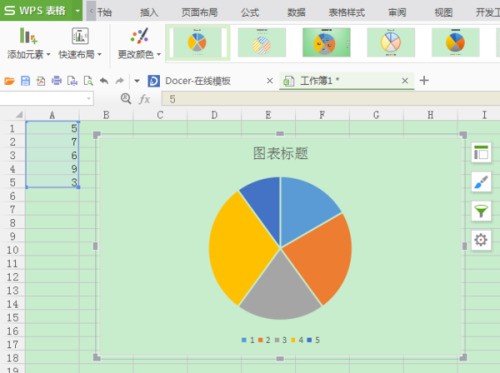
Task: Expand the 快速布局 dropdown arrow
Action: [x=99, y=54]
